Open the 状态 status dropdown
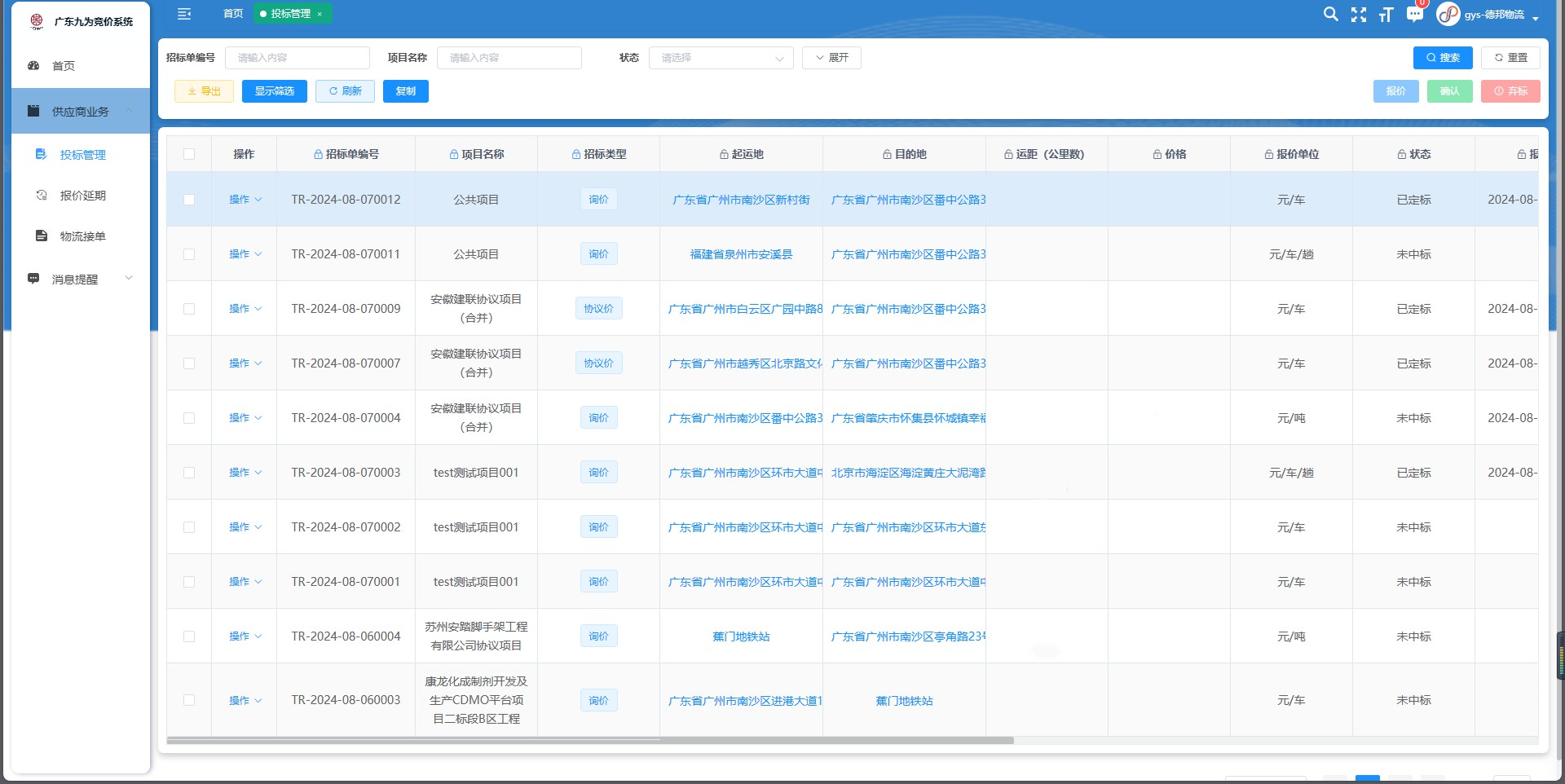Viewport: 1565px width, 784px height. (721, 58)
